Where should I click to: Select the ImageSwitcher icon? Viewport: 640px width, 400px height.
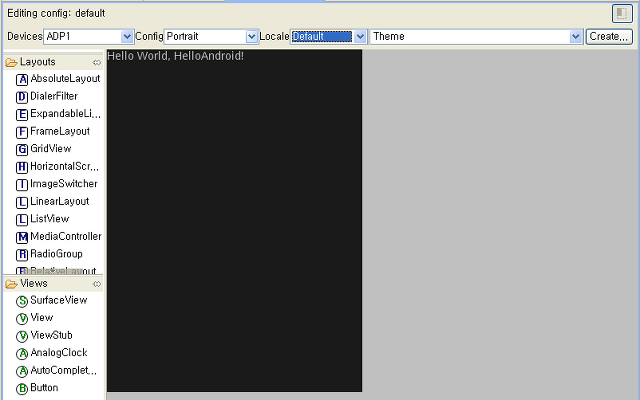22,184
